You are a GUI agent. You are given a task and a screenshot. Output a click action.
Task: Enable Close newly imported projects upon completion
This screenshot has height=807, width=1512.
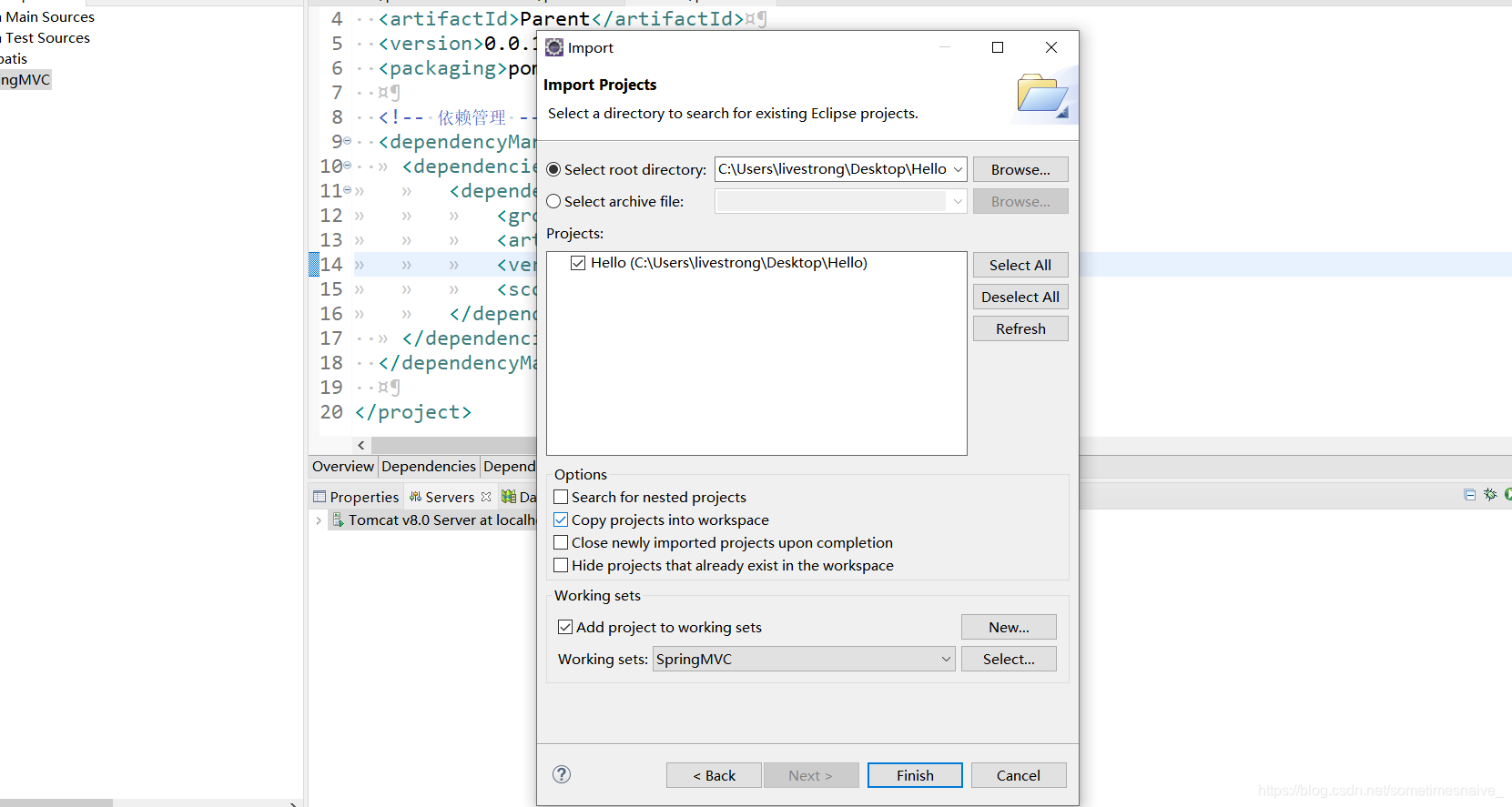tap(562, 542)
